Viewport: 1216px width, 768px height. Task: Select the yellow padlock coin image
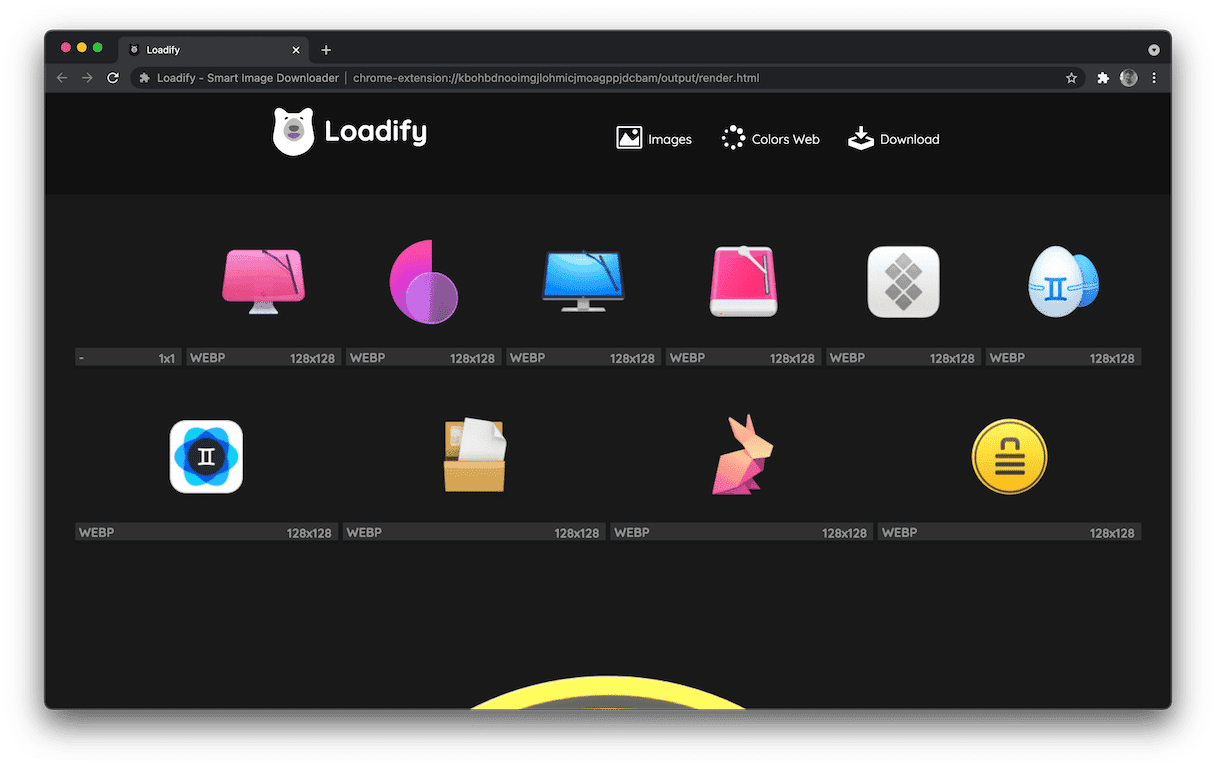tap(1009, 456)
